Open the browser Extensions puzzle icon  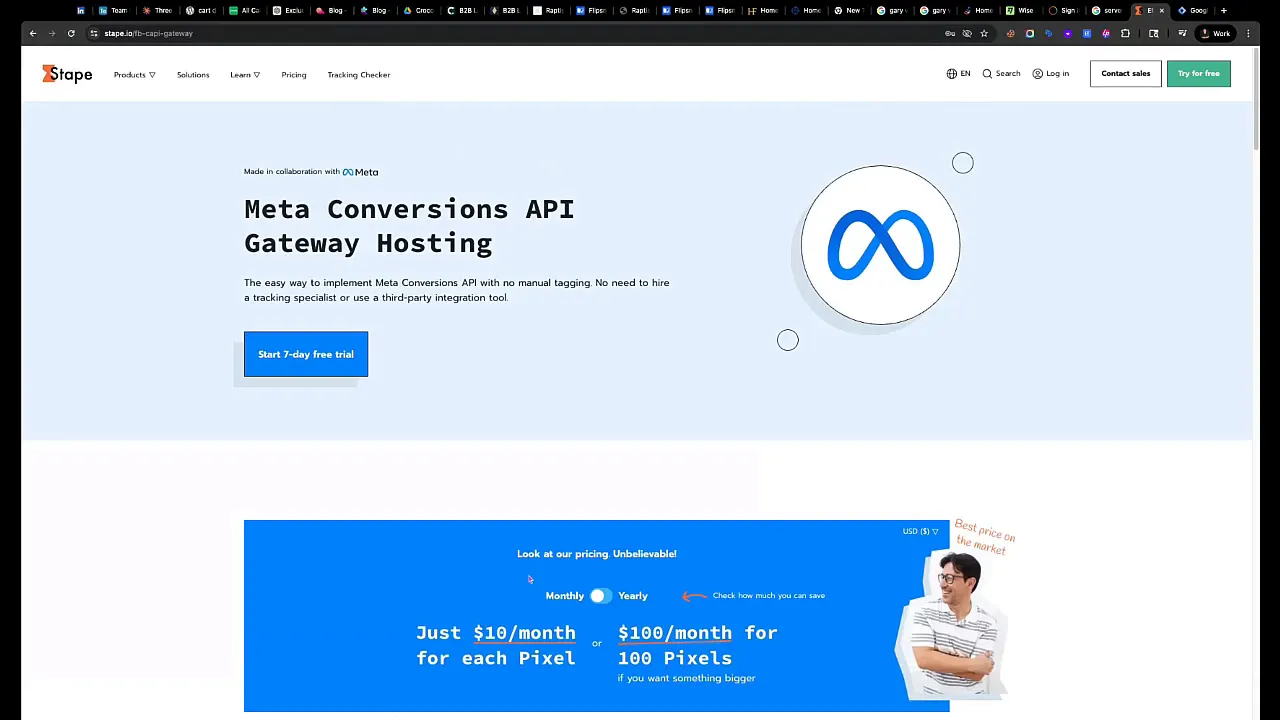pyautogui.click(x=1126, y=33)
